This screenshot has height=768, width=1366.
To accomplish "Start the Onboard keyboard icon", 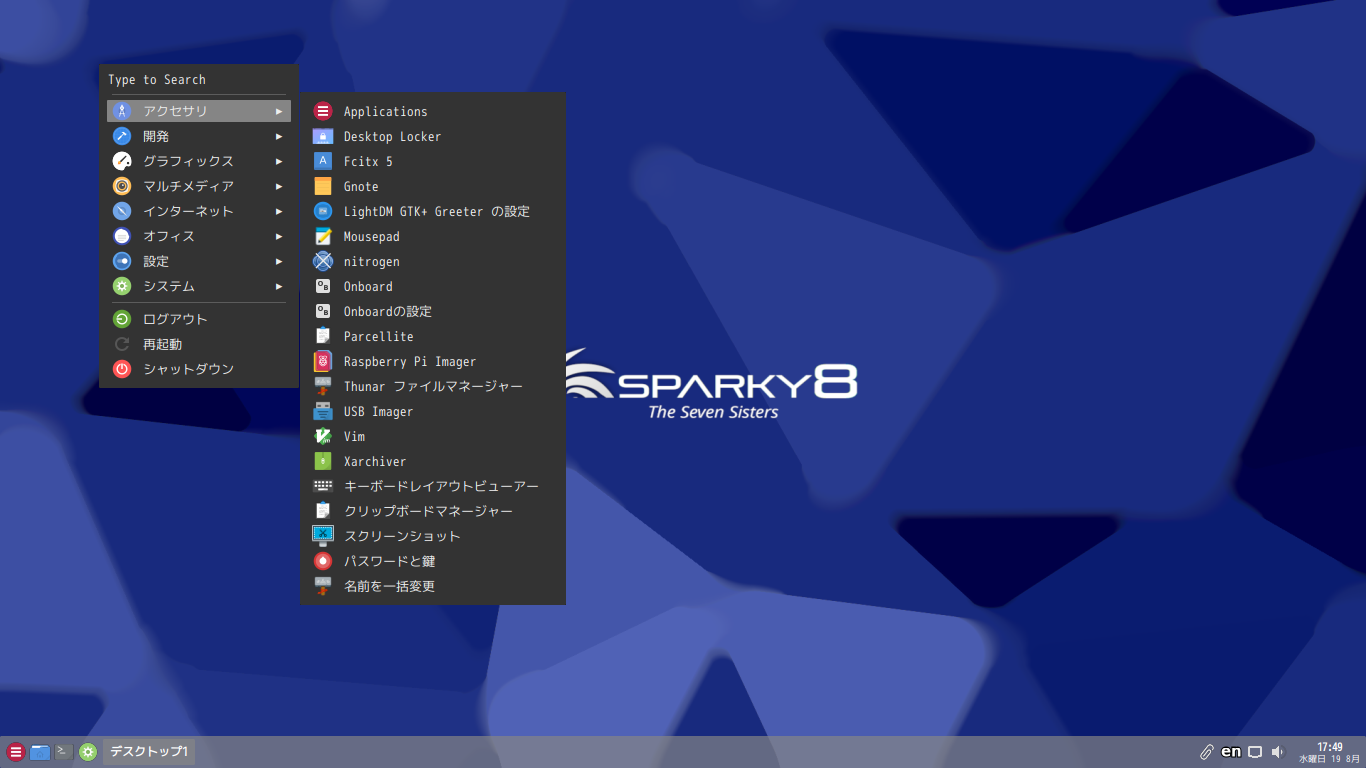I will pyautogui.click(x=323, y=286).
